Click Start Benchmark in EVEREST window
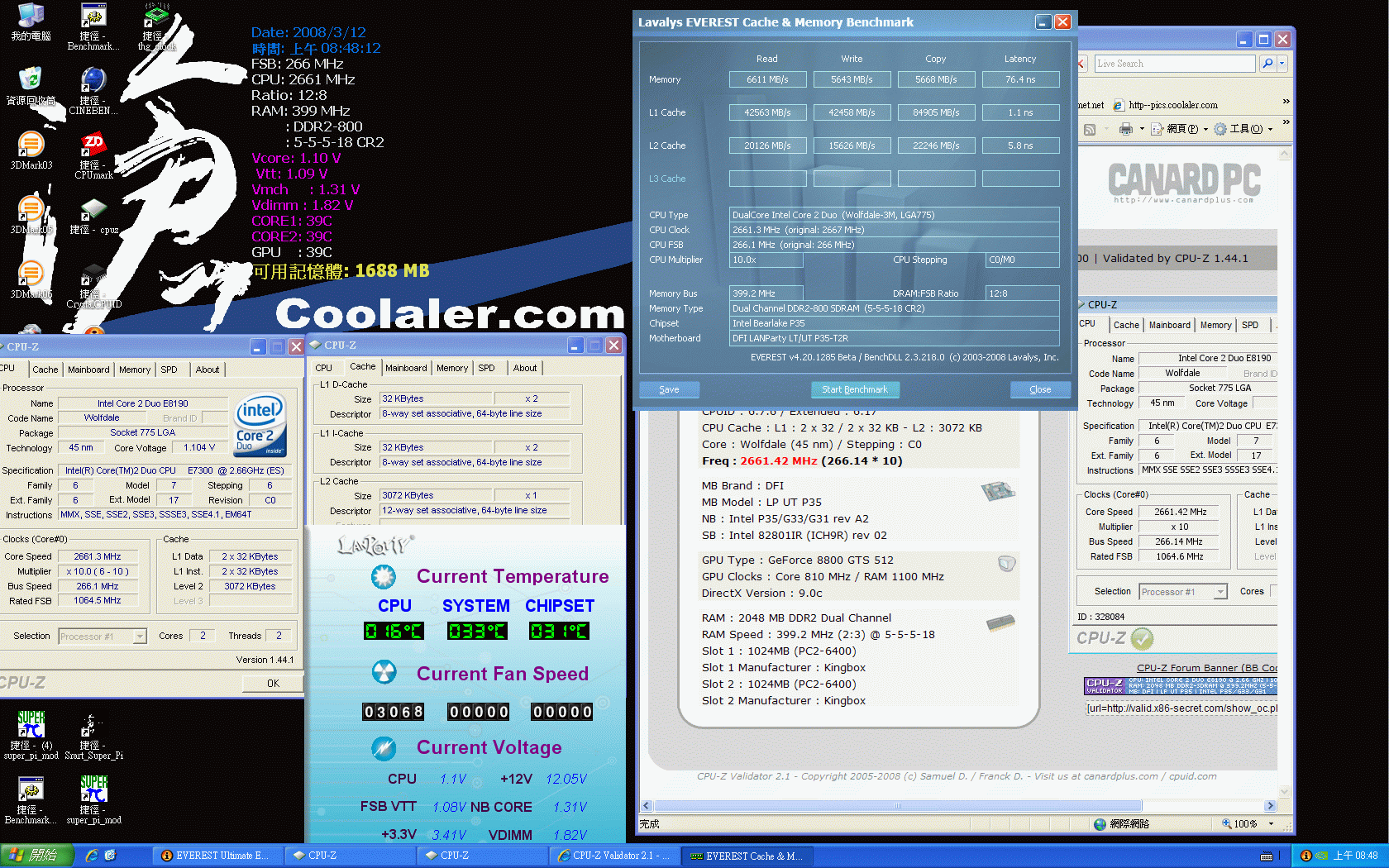The height and width of the screenshot is (868, 1389). pyautogui.click(x=855, y=389)
